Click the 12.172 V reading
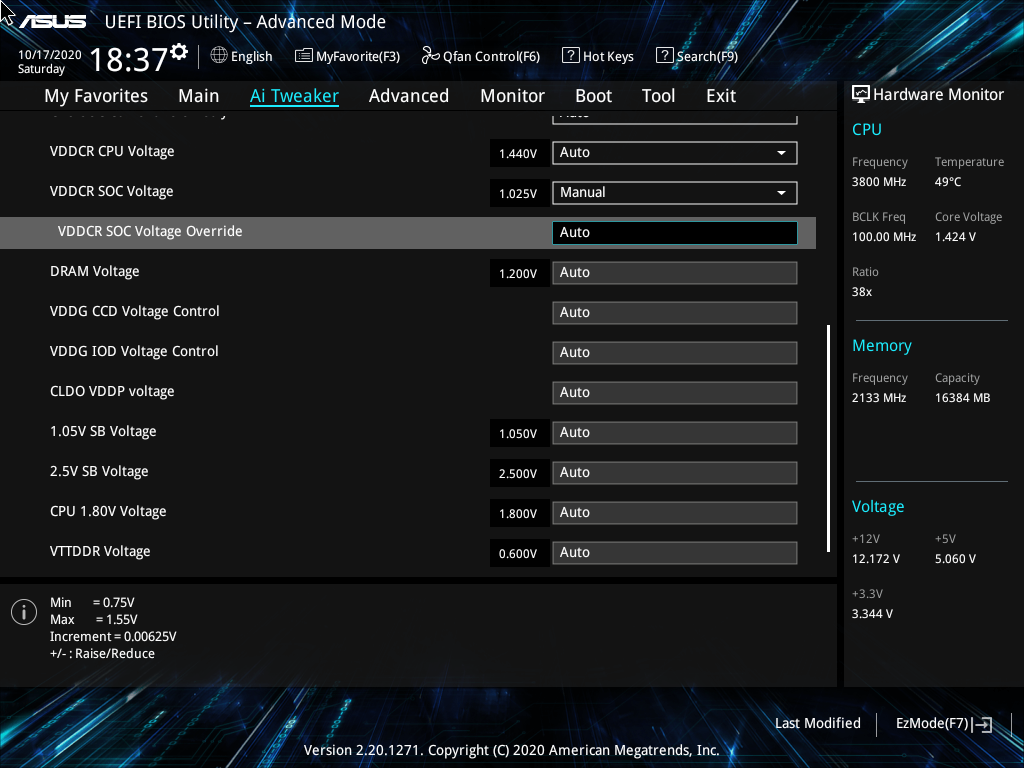 click(x=876, y=559)
